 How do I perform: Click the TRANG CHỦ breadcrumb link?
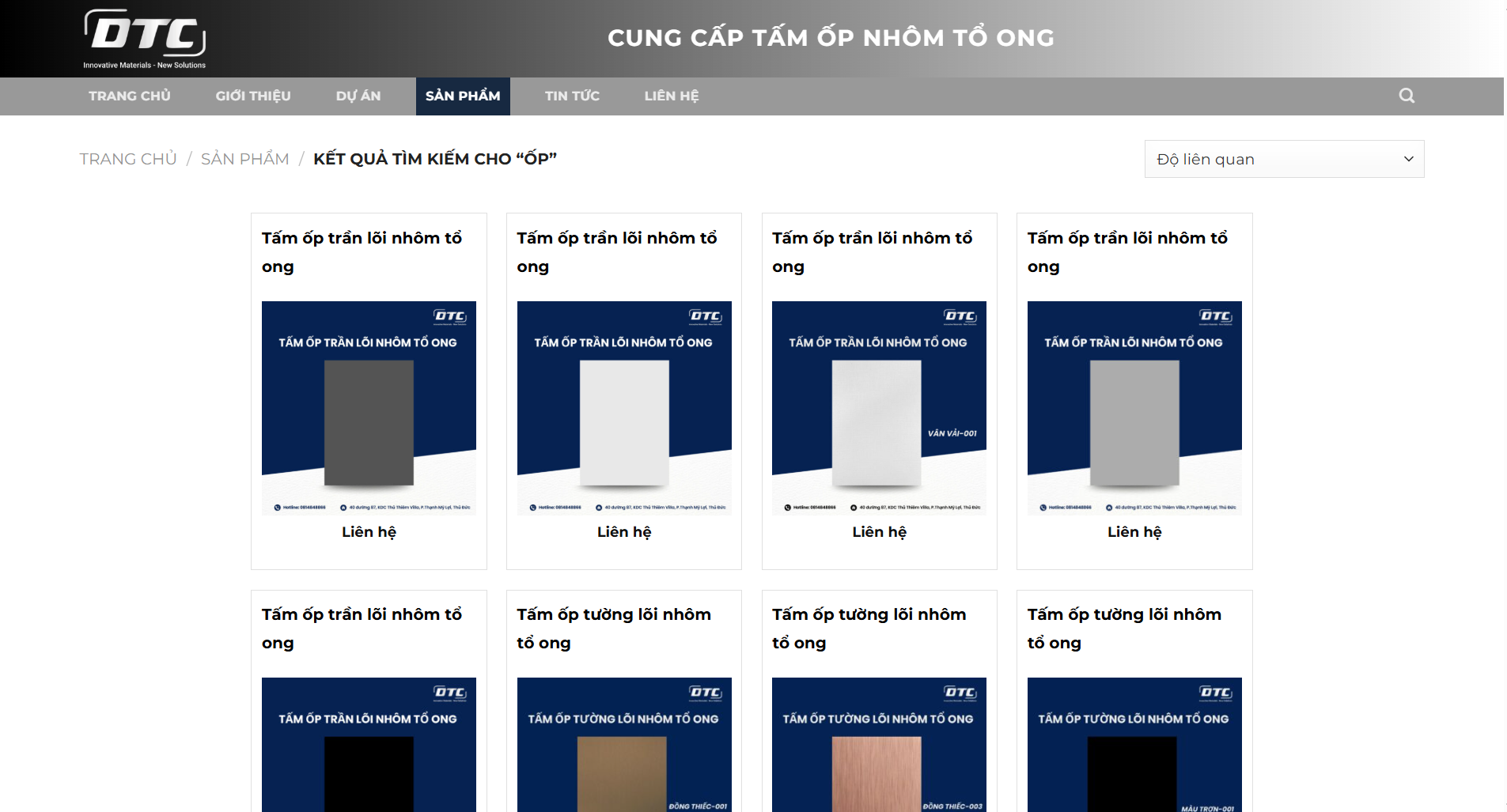point(128,159)
